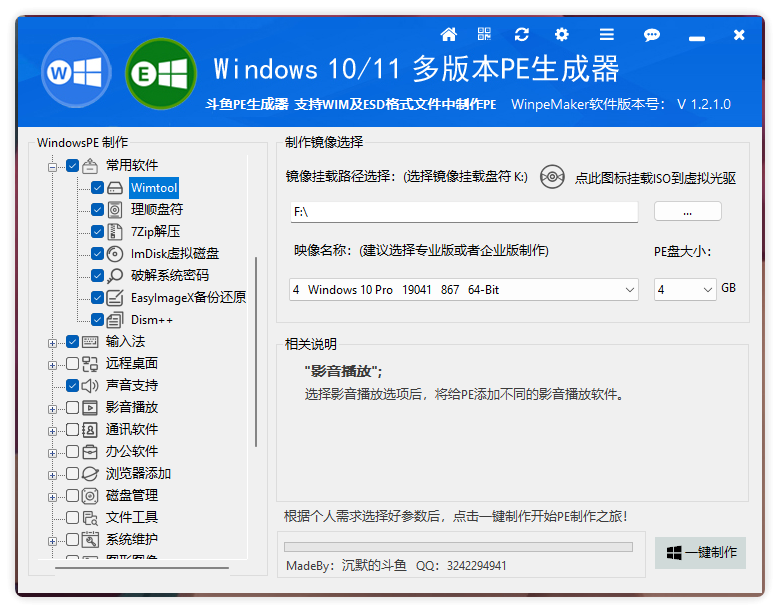Expand the 影音播放 tree node

click(52, 409)
